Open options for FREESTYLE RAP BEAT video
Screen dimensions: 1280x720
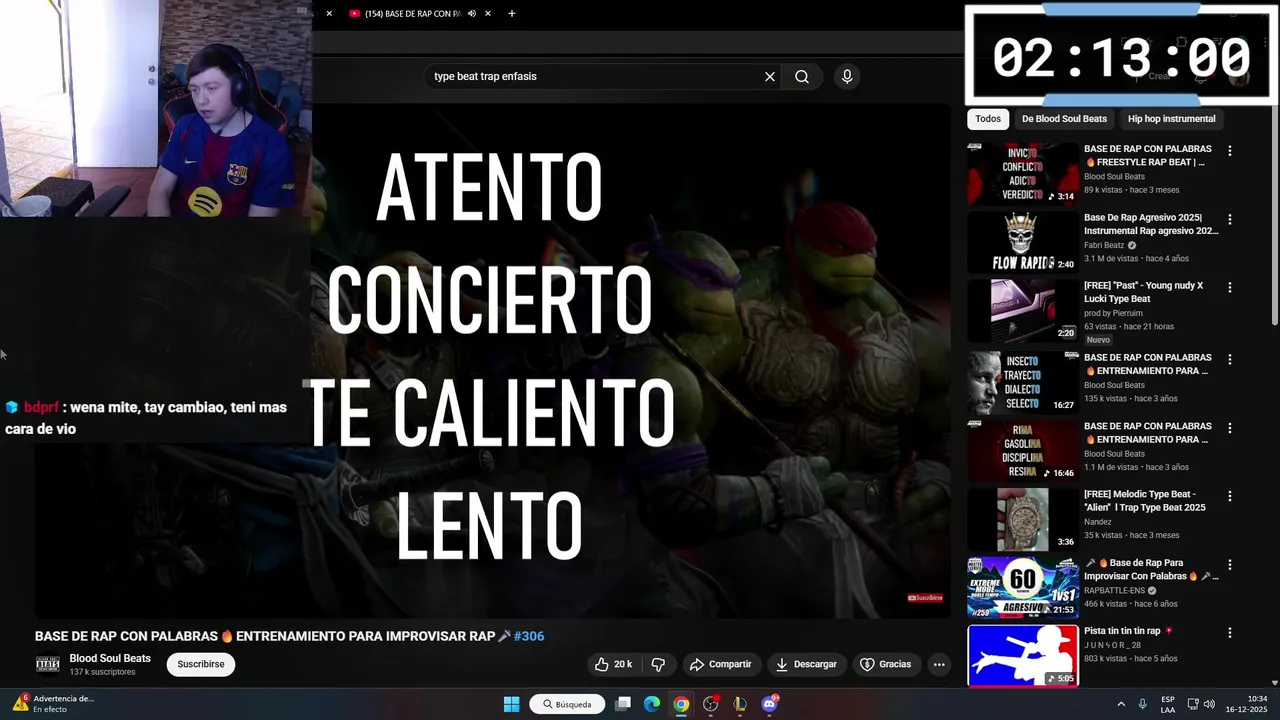click(1230, 151)
